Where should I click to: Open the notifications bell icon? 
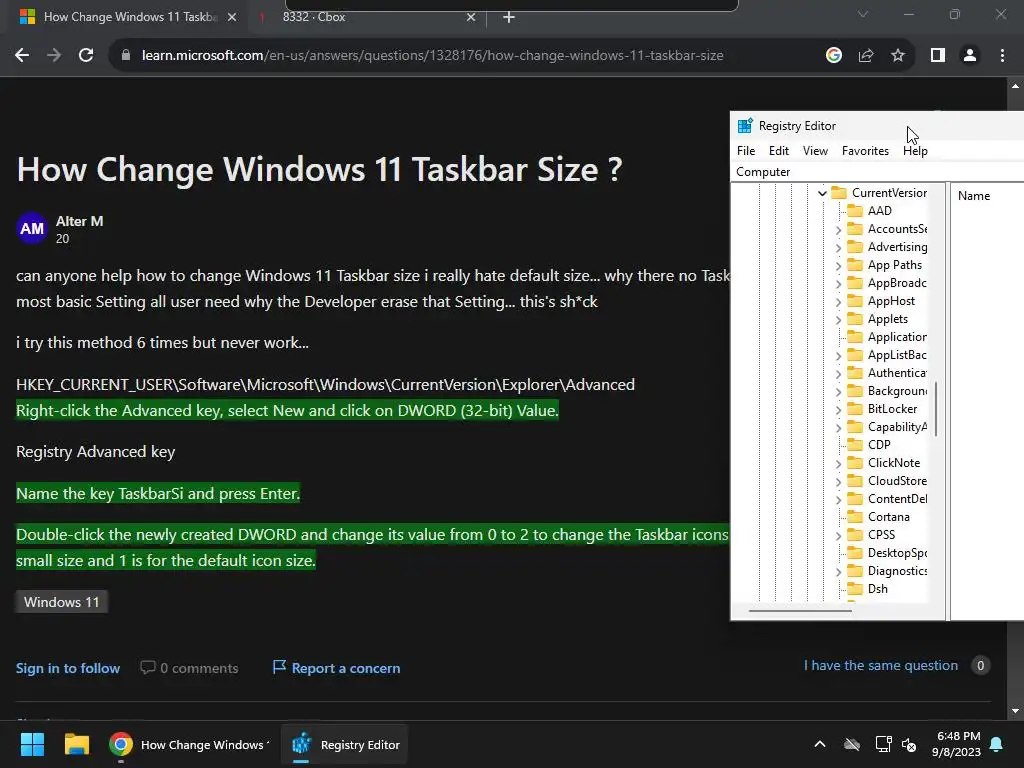pos(997,744)
